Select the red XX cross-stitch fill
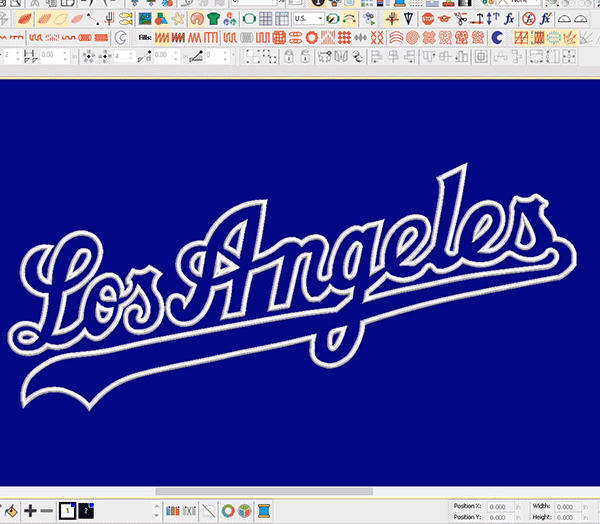 coord(377,38)
